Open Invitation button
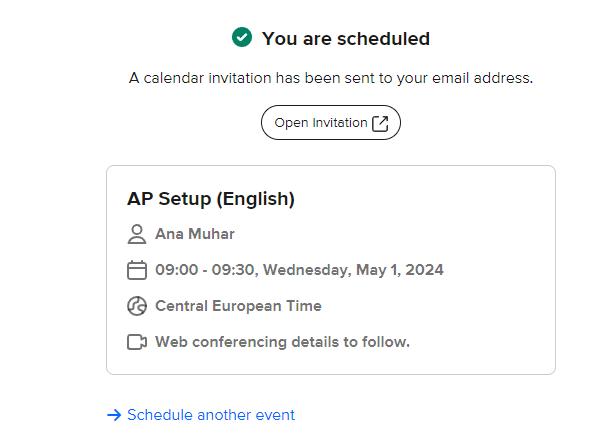613x445 pixels. tap(331, 122)
